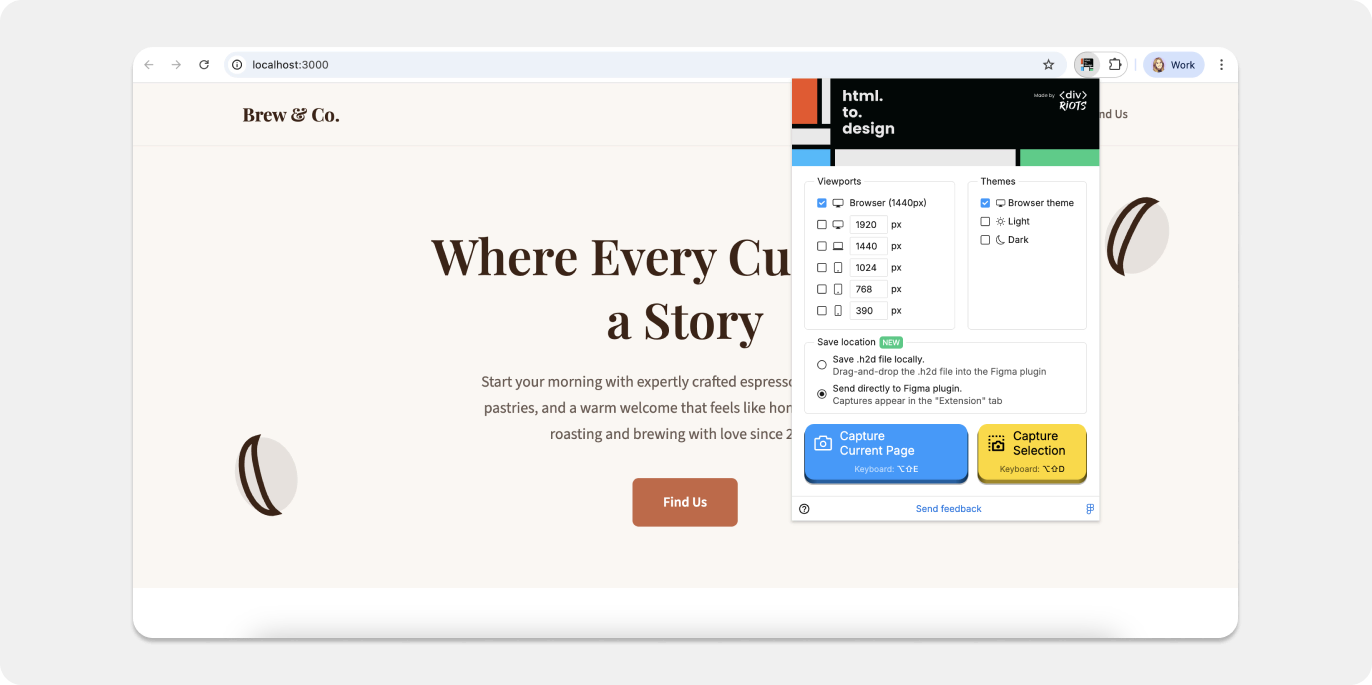
Task: Click the Send feedback link
Action: tap(948, 509)
